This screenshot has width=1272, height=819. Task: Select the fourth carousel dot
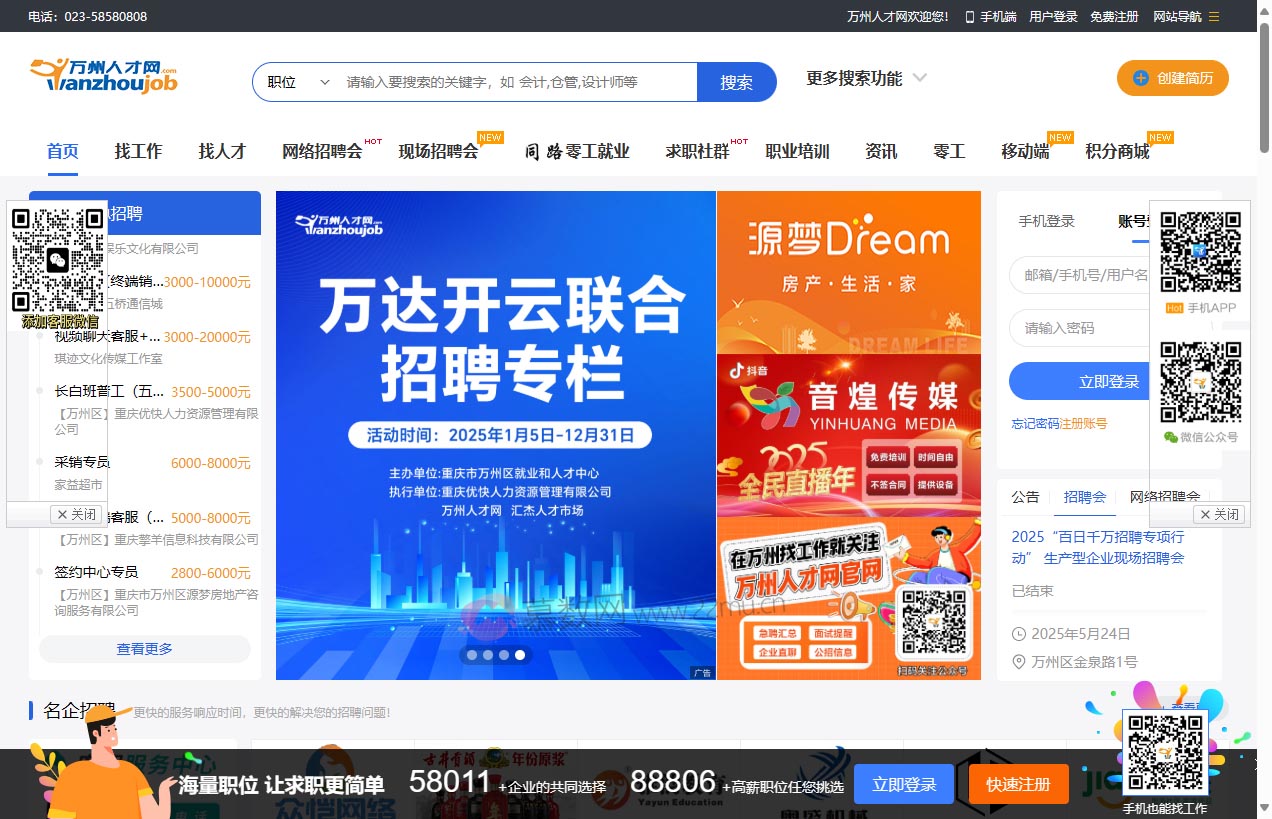tap(519, 655)
